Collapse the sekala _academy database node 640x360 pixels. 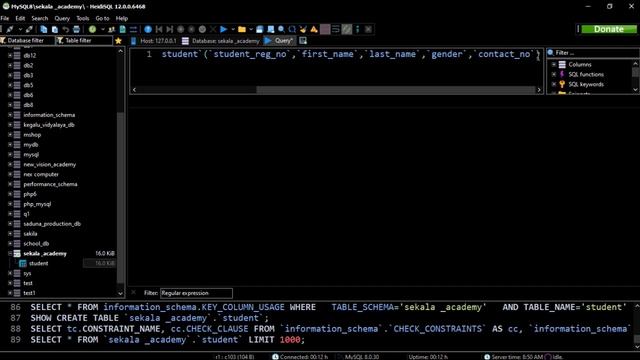(x=10, y=253)
